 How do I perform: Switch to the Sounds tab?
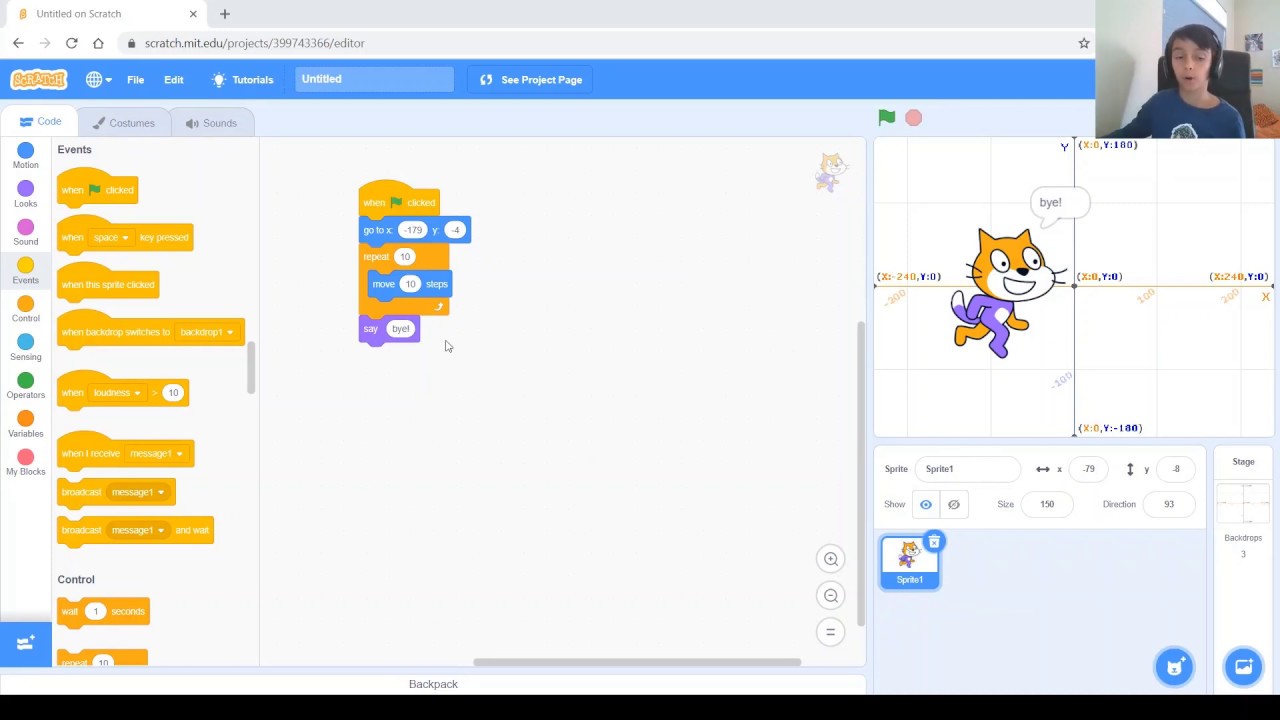[x=211, y=123]
